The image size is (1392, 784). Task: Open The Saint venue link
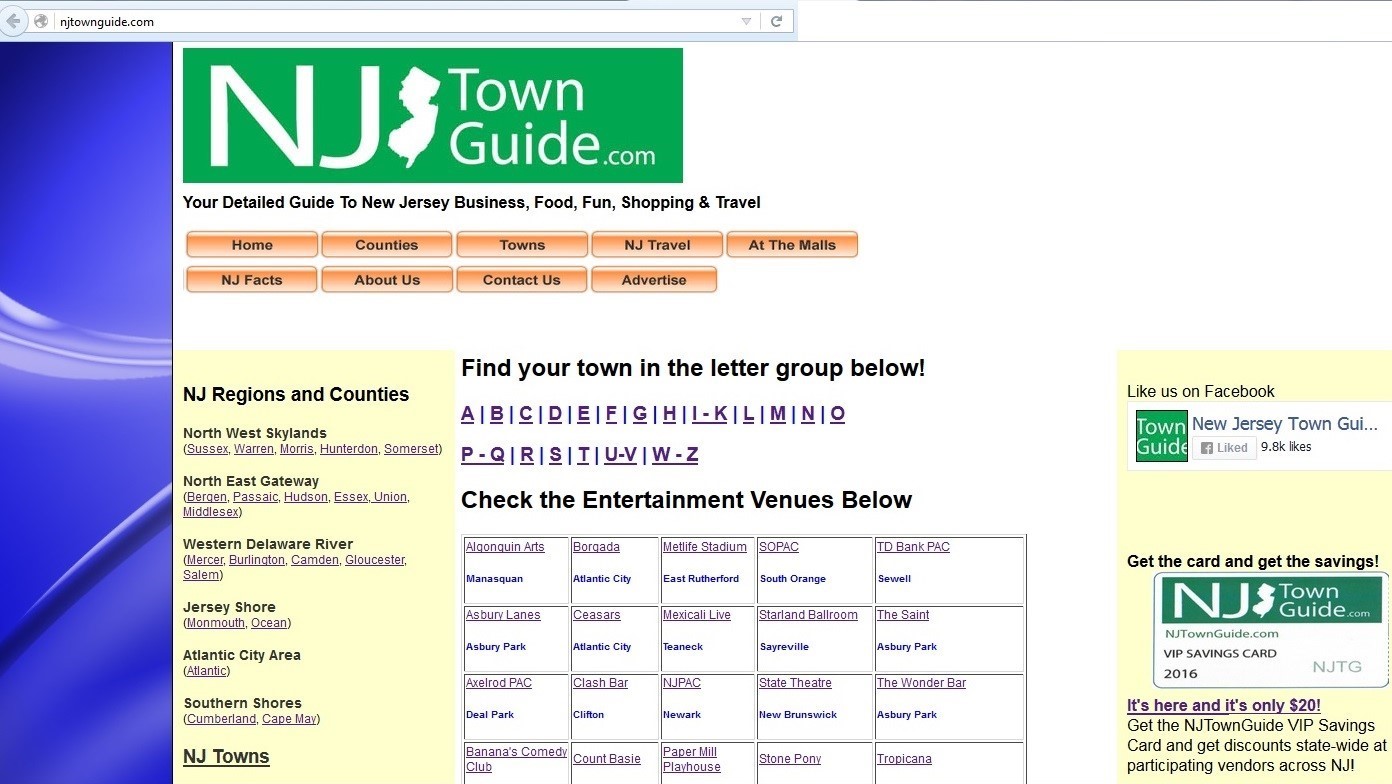point(903,615)
